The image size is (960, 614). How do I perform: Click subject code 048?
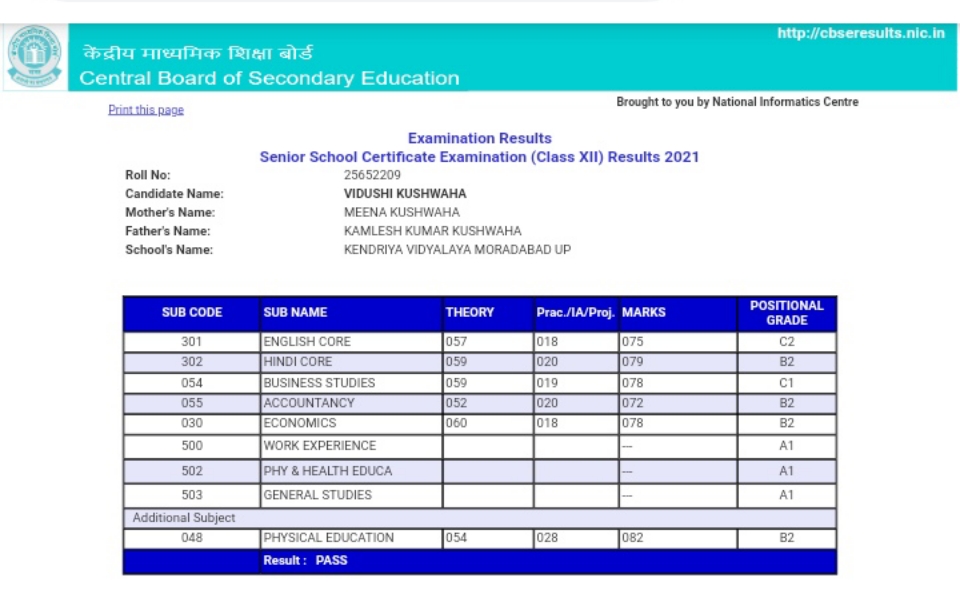pyautogui.click(x=192, y=537)
